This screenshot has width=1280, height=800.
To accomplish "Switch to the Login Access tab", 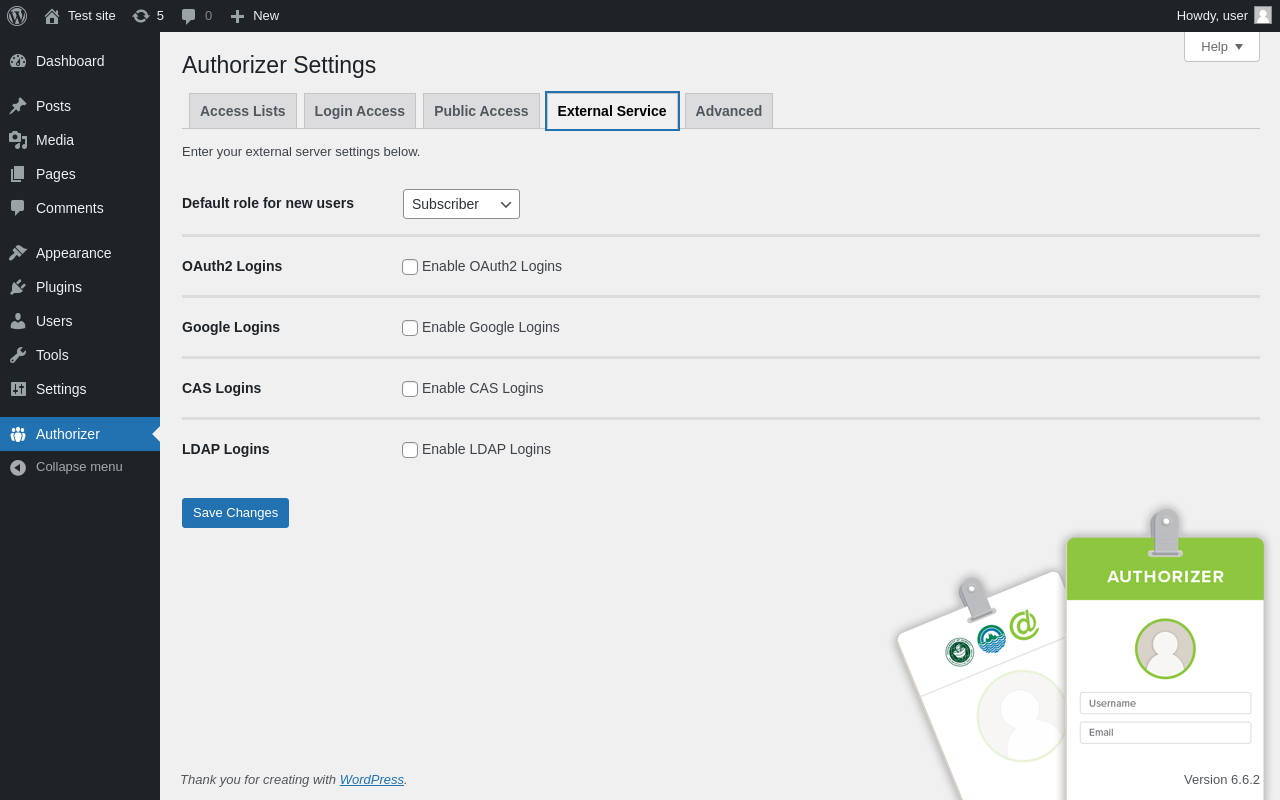I will point(360,111).
